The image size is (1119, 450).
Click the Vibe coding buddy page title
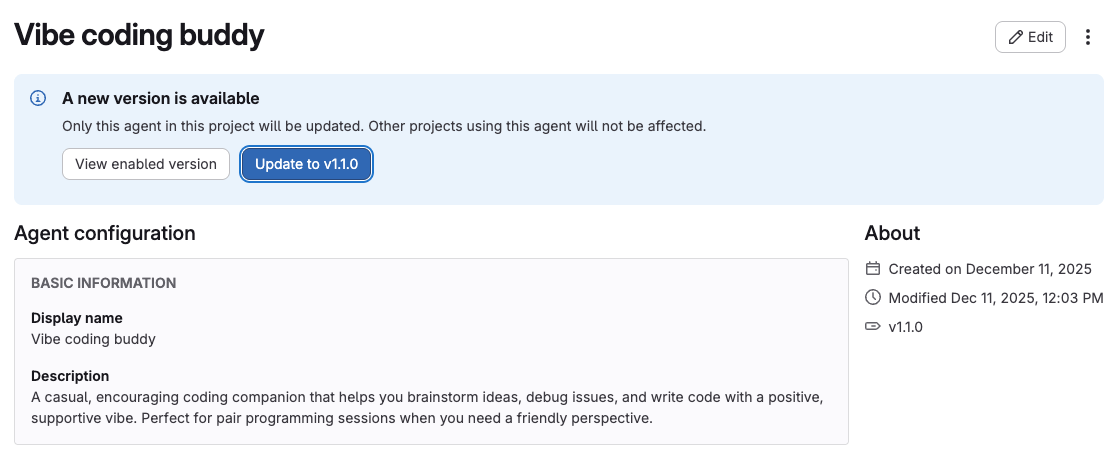pos(139,36)
